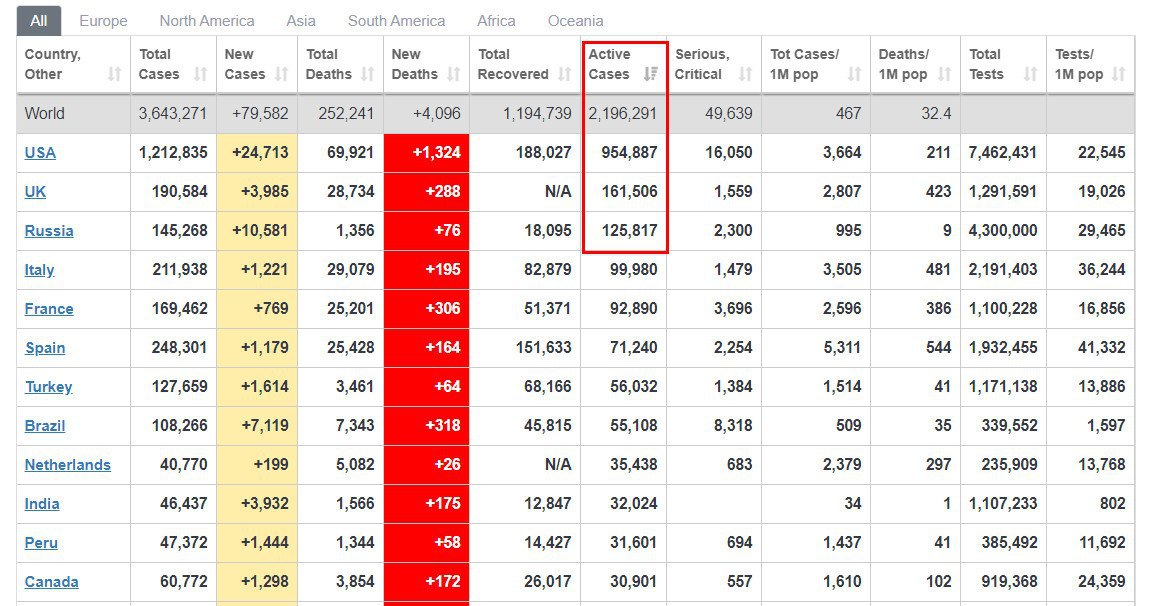Open the South America tab
The width and height of the screenshot is (1166, 606).
396,21
